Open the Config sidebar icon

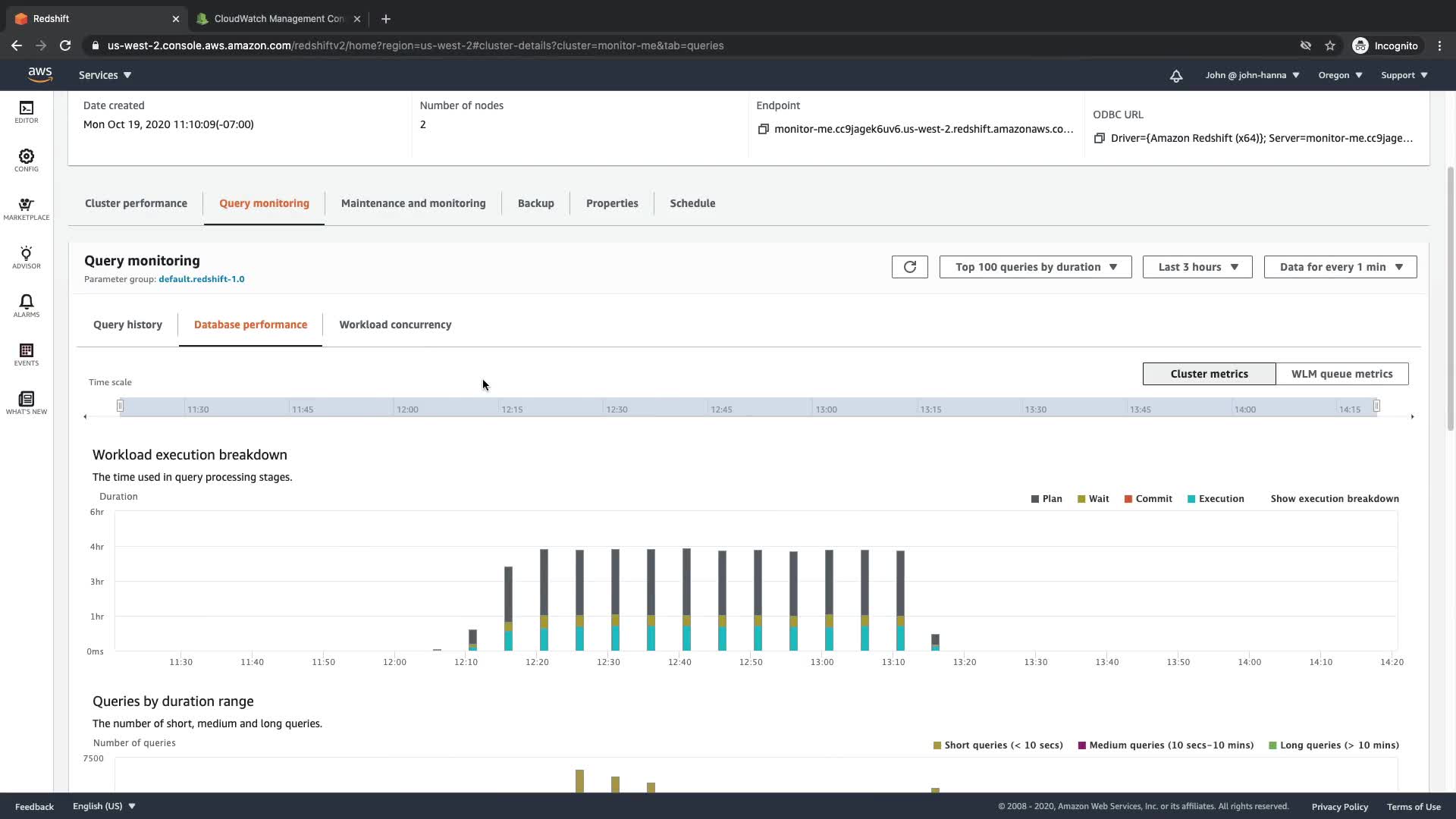coord(27,160)
